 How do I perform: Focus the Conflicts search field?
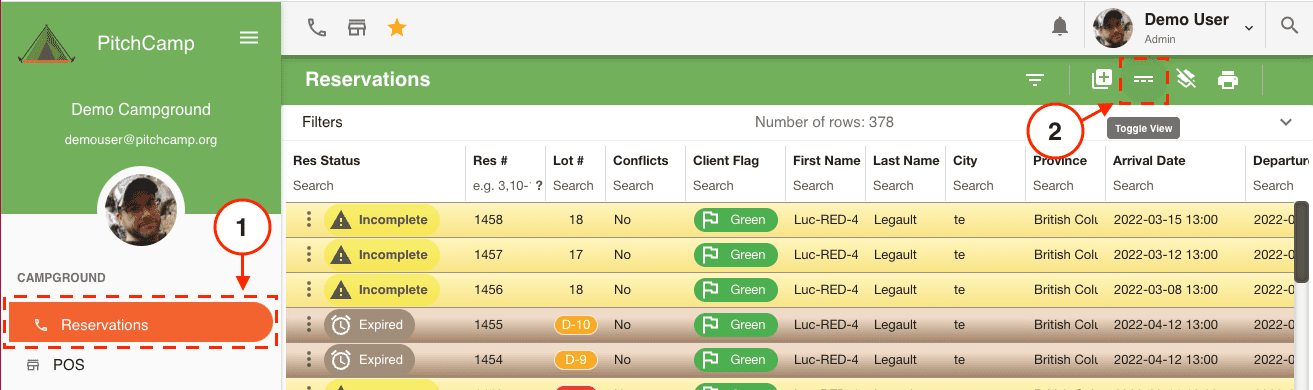click(646, 186)
